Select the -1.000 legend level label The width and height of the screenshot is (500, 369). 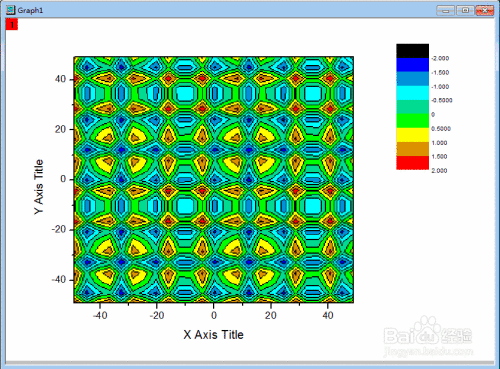coord(440,87)
